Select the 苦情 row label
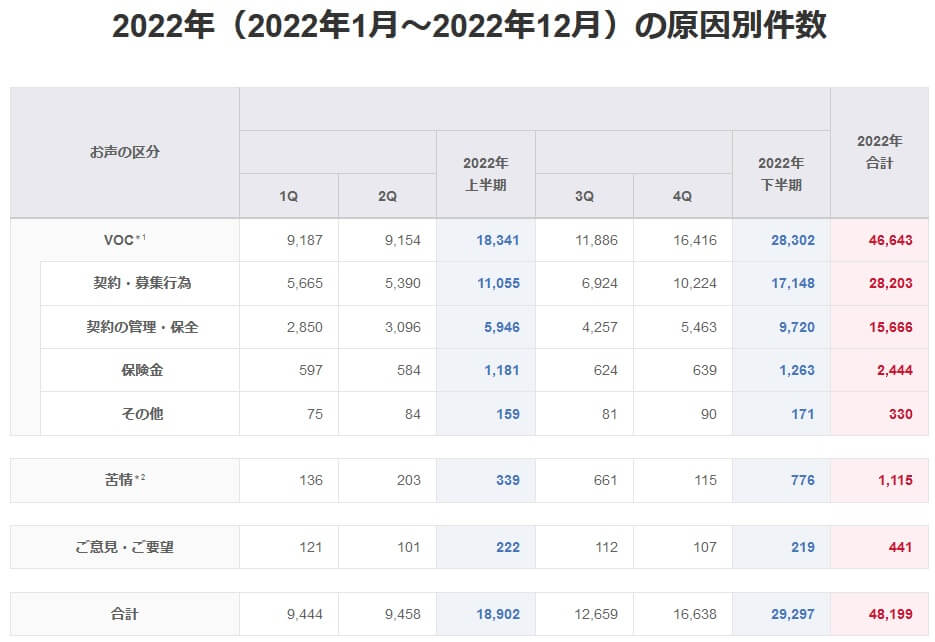 point(125,480)
